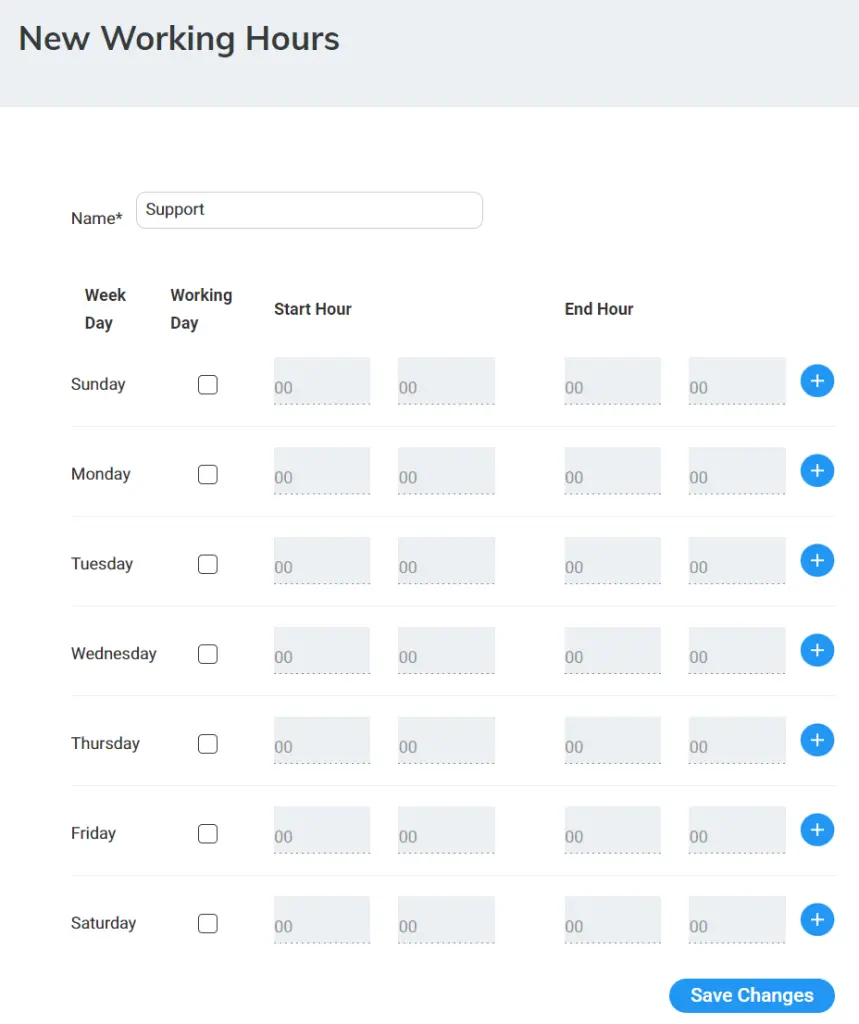This screenshot has width=859, height=1024.
Task: Add a time slot for Monday
Action: point(817,471)
